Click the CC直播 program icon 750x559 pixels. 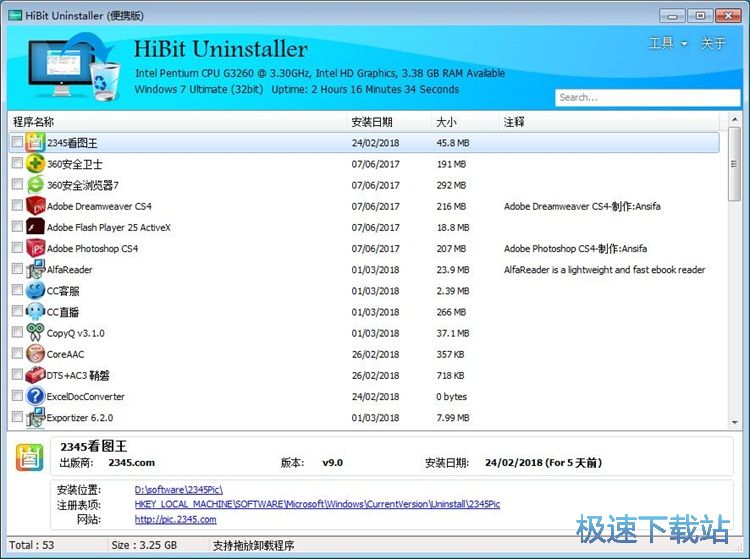35,311
